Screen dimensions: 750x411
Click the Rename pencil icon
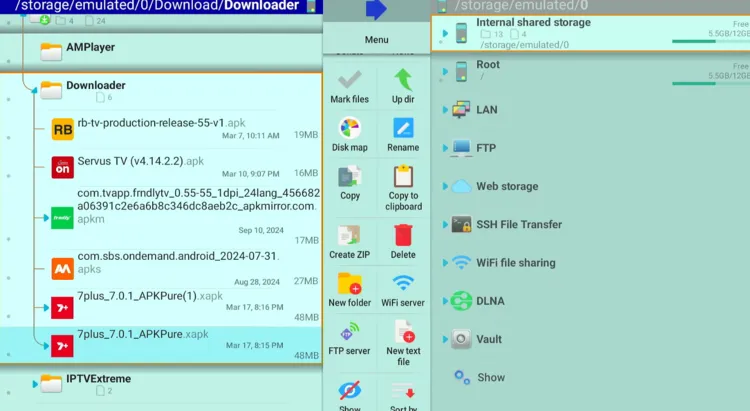tap(403, 128)
